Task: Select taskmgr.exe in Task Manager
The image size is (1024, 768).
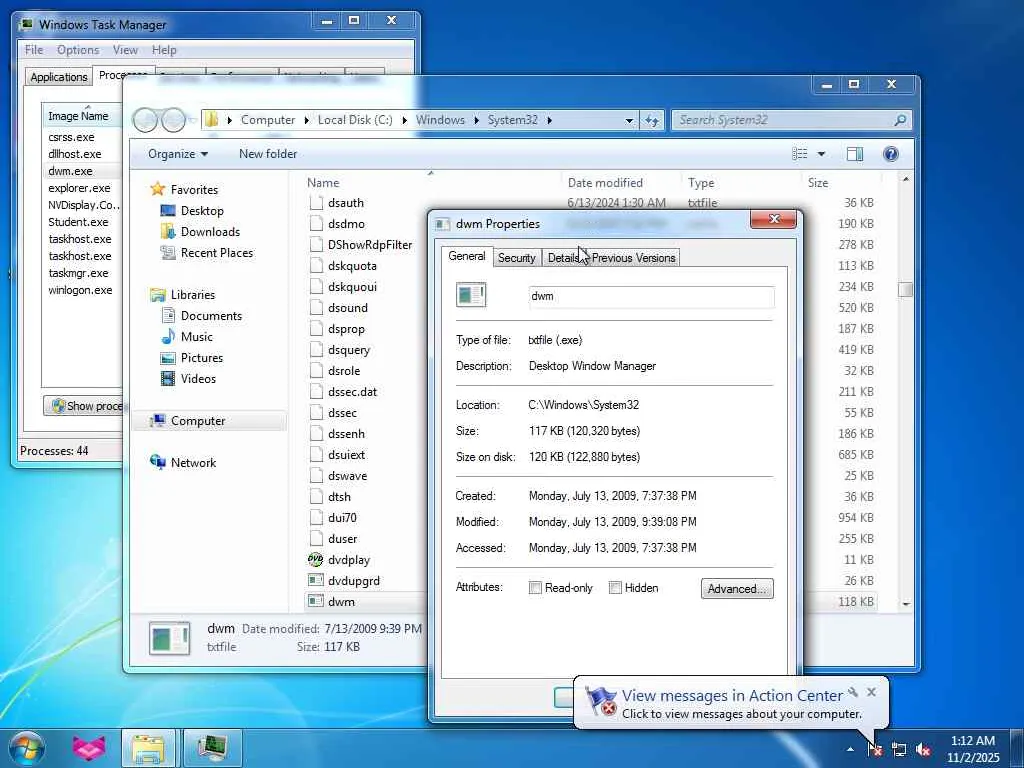Action: (x=78, y=273)
